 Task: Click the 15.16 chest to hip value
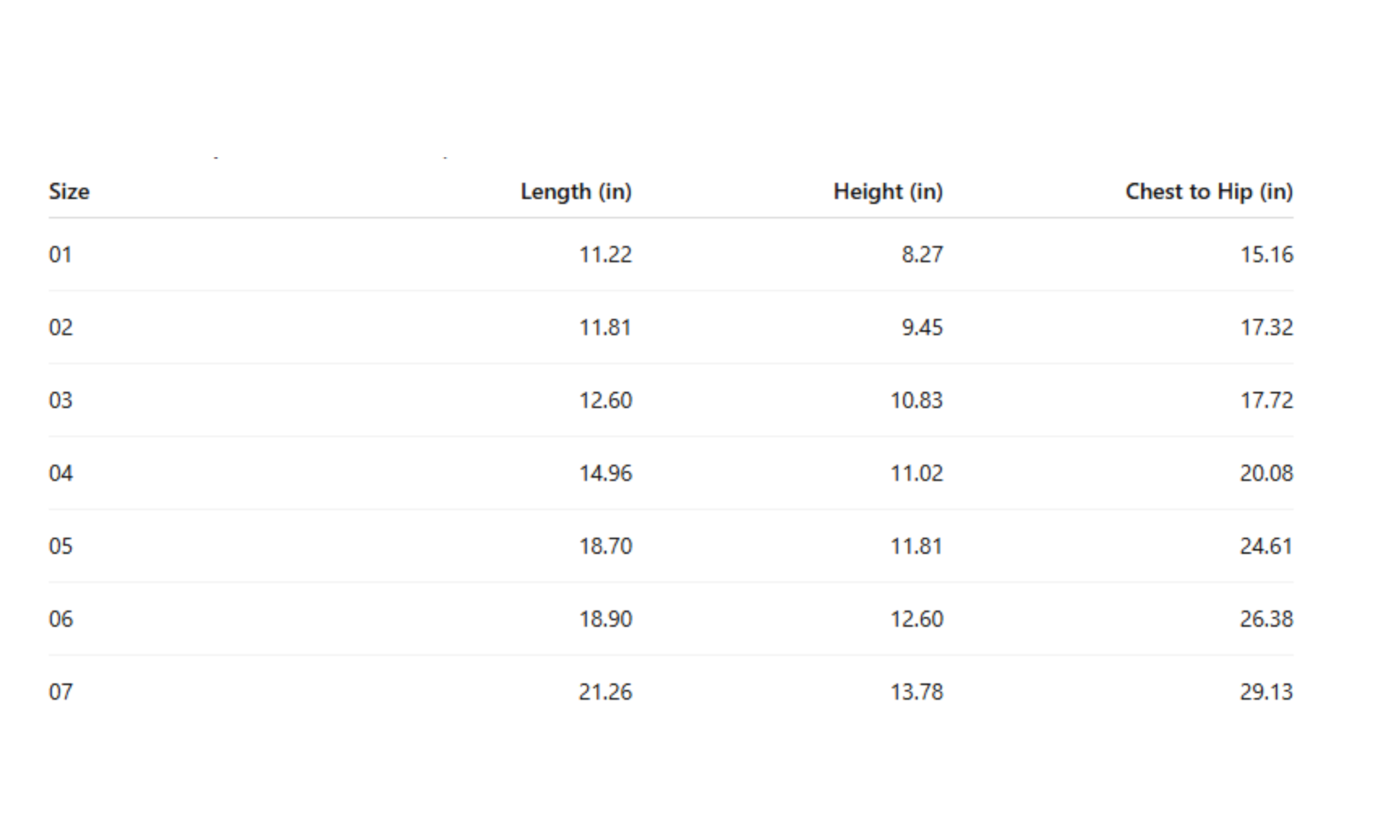tap(1266, 255)
